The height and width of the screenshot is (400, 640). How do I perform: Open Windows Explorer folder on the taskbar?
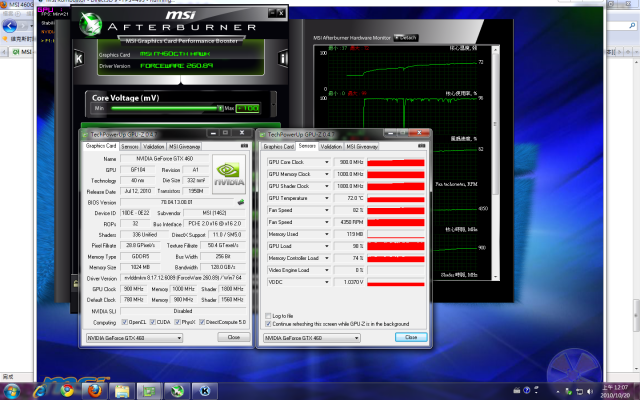click(x=122, y=391)
